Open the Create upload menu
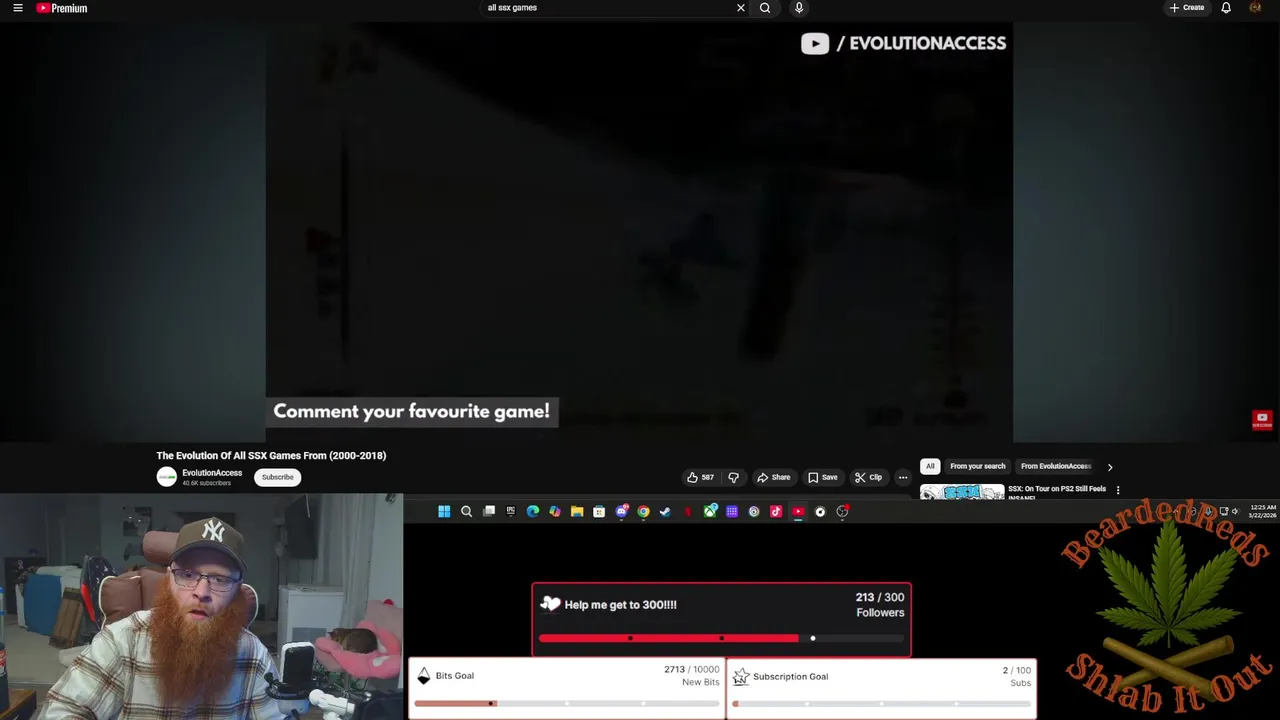The width and height of the screenshot is (1280, 720). pyautogui.click(x=1187, y=8)
